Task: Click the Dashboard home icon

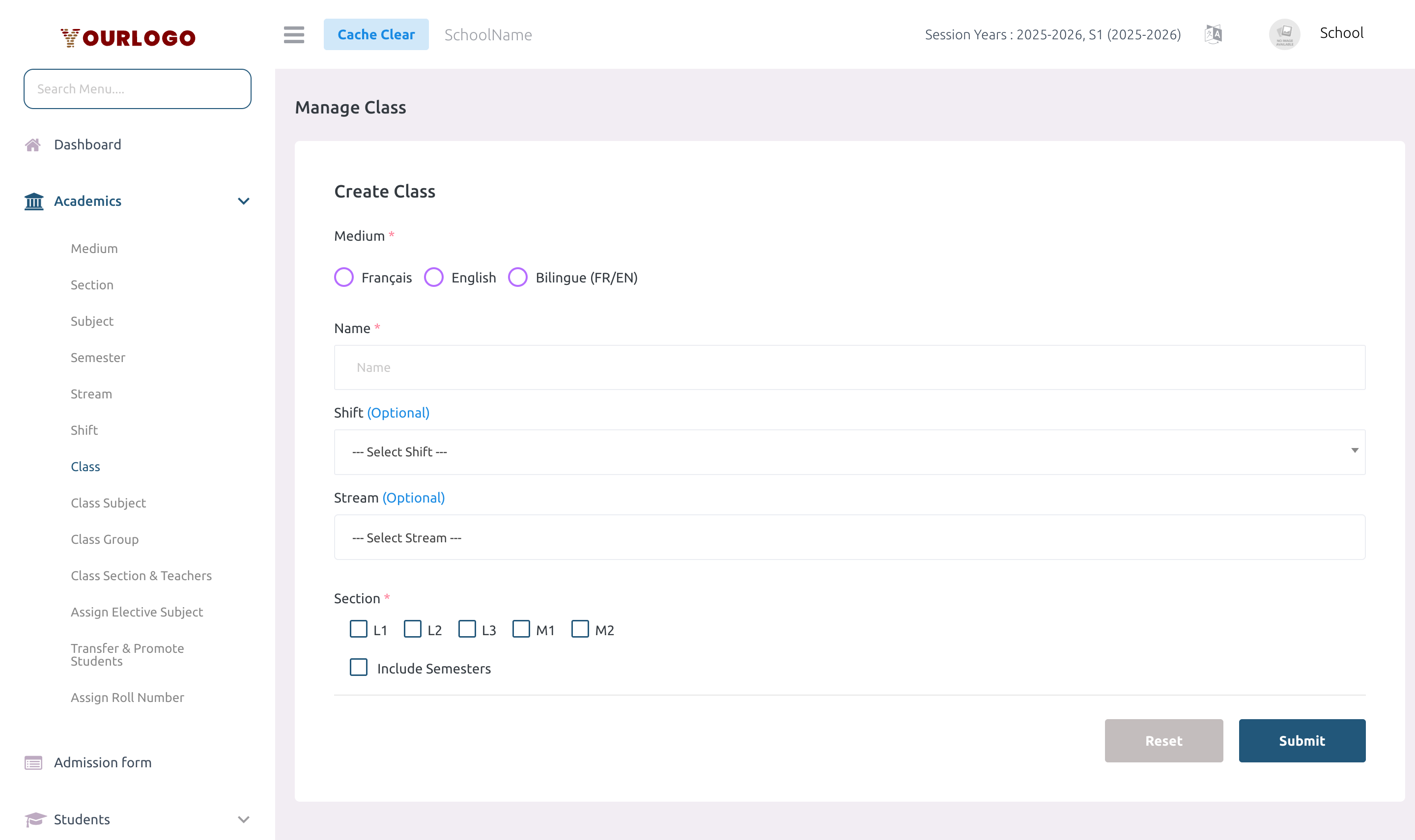Action: click(33, 144)
